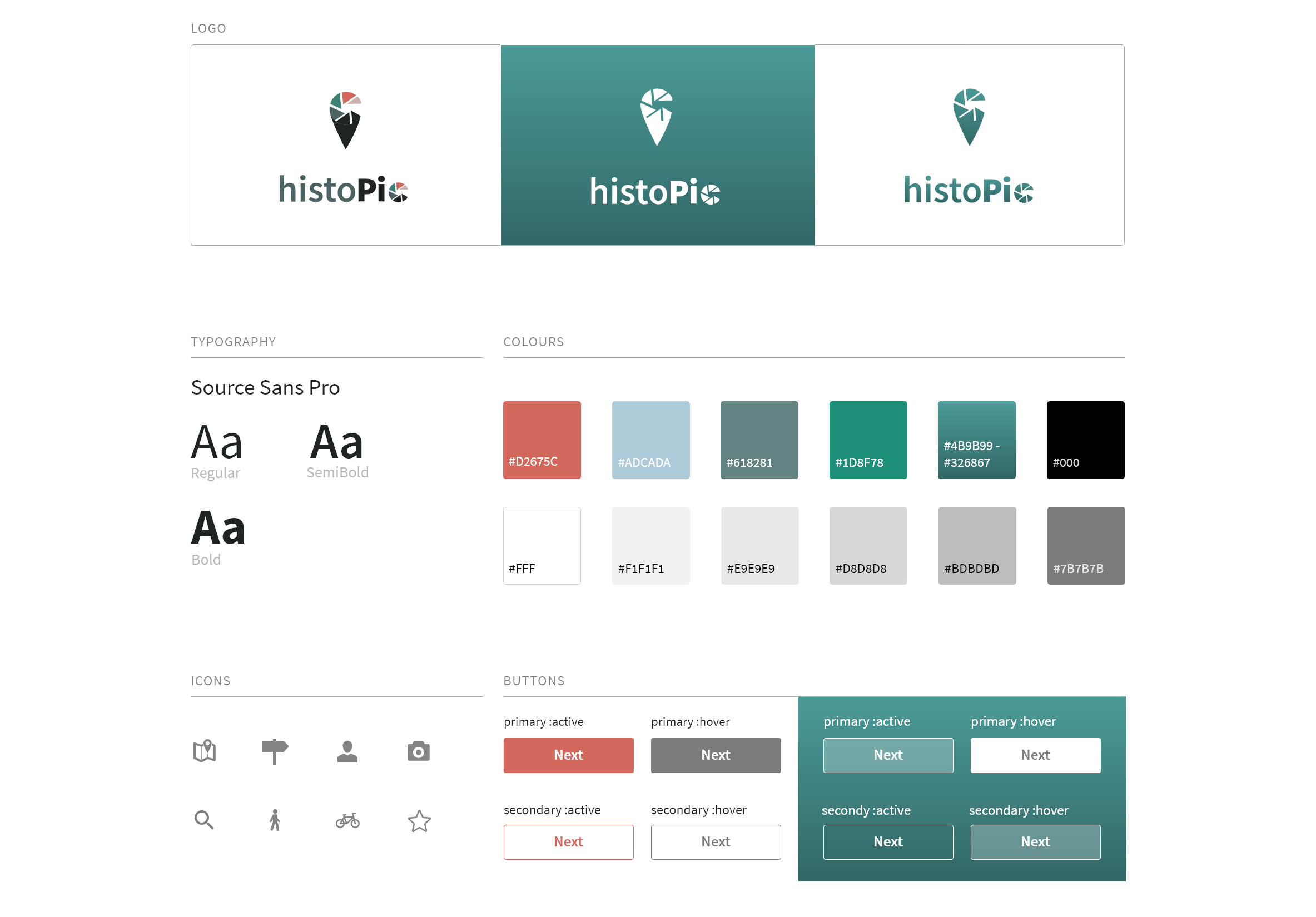The height and width of the screenshot is (917, 1316).
Task: Click the gray-outlined secondary hover Next button
Action: [716, 841]
